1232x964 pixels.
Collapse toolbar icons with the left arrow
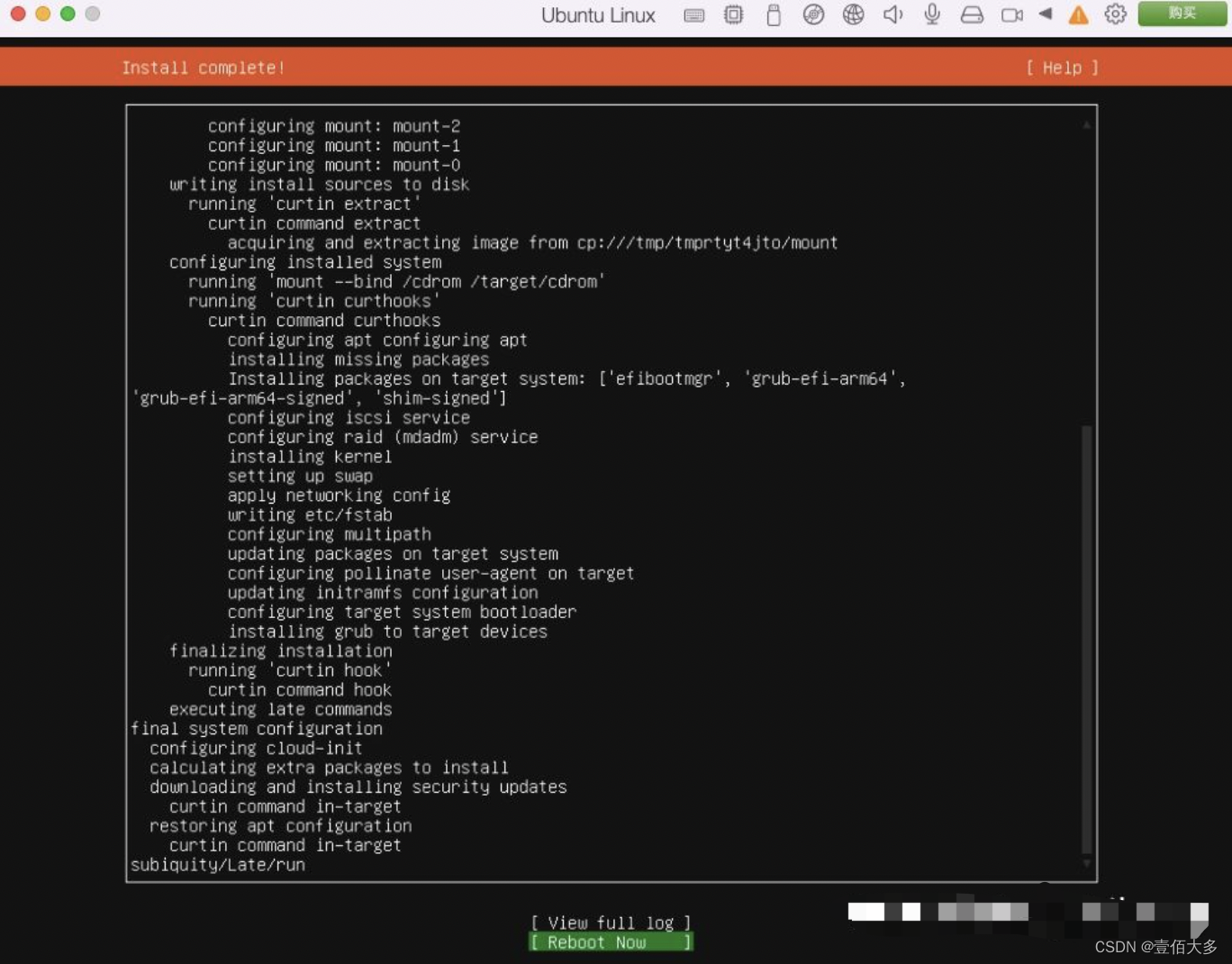point(1046,14)
